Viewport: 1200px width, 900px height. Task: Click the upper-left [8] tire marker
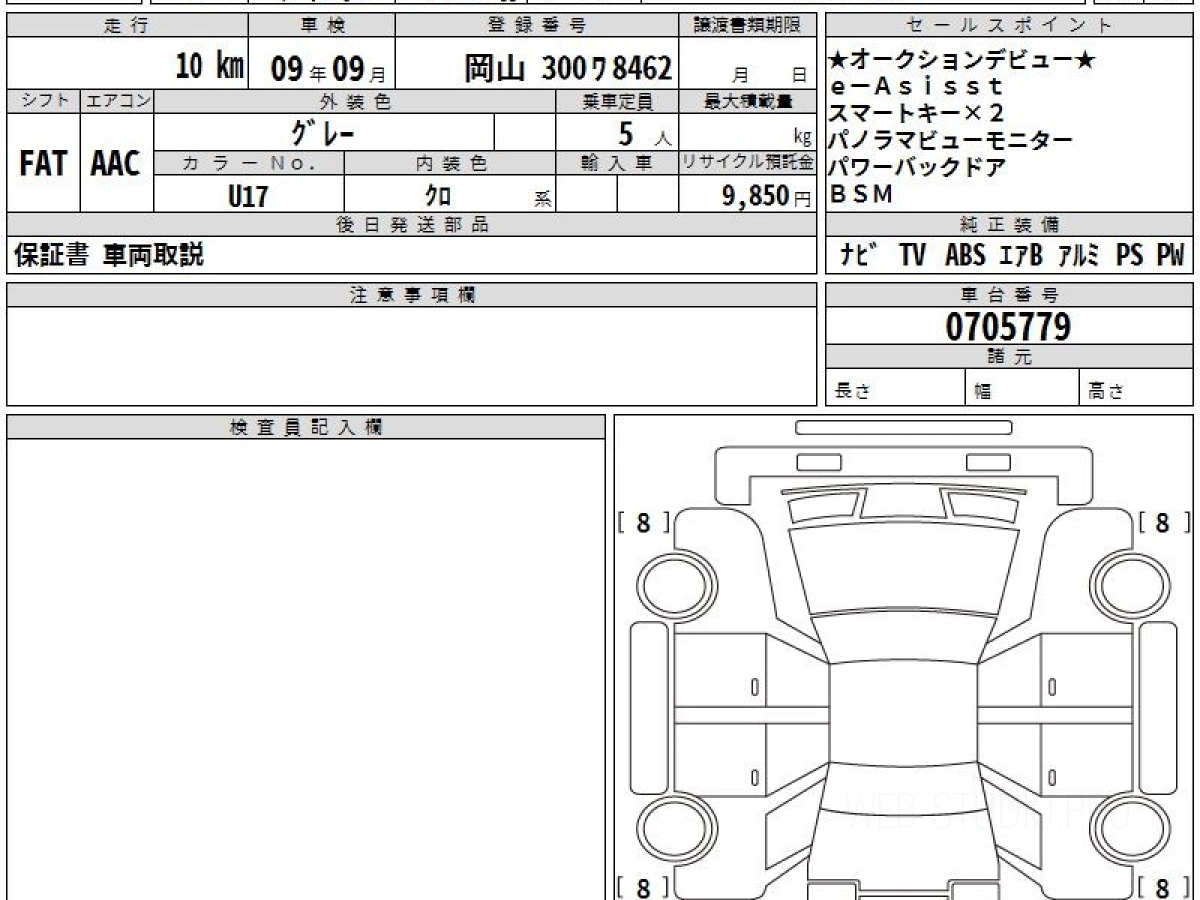pyautogui.click(x=643, y=522)
